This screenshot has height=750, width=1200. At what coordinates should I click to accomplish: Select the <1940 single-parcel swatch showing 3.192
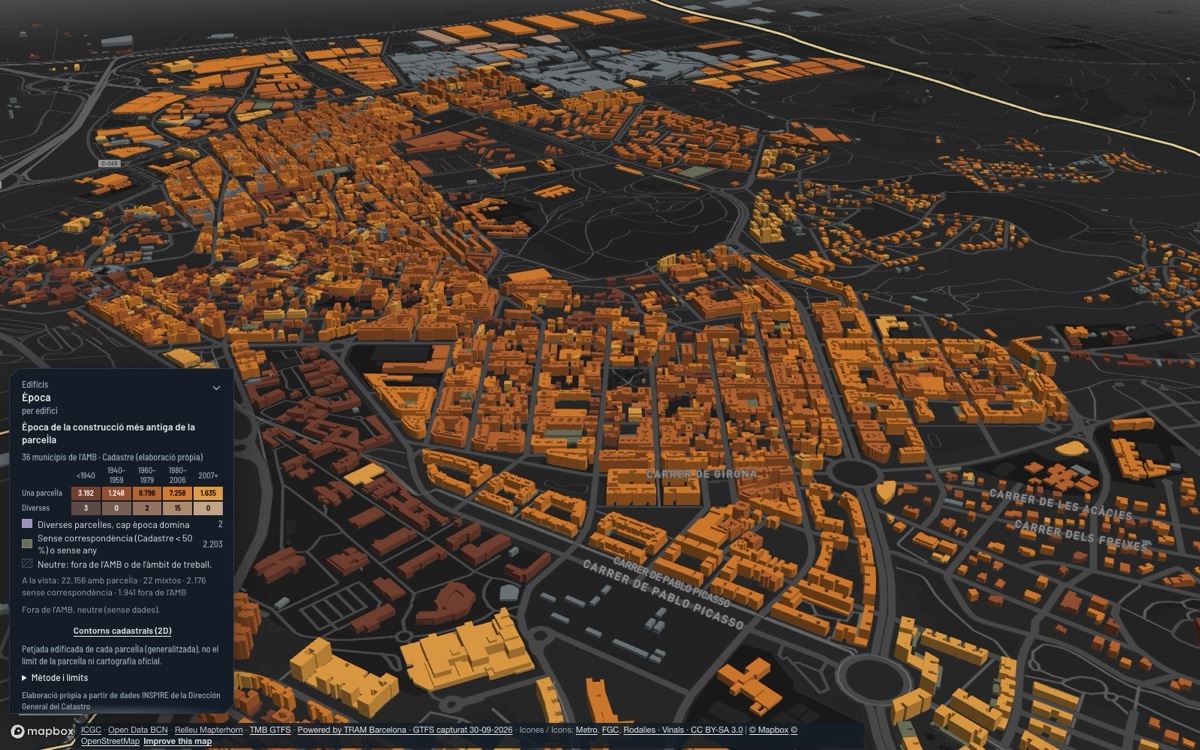(x=87, y=493)
